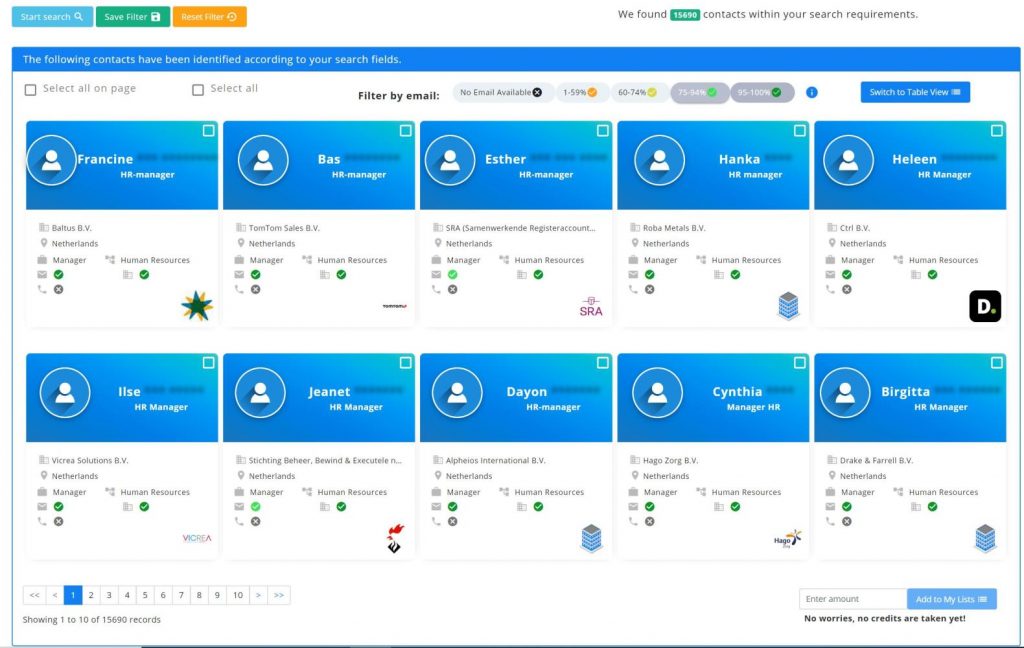Go to page 5 of results
1024x648 pixels.
tap(145, 596)
